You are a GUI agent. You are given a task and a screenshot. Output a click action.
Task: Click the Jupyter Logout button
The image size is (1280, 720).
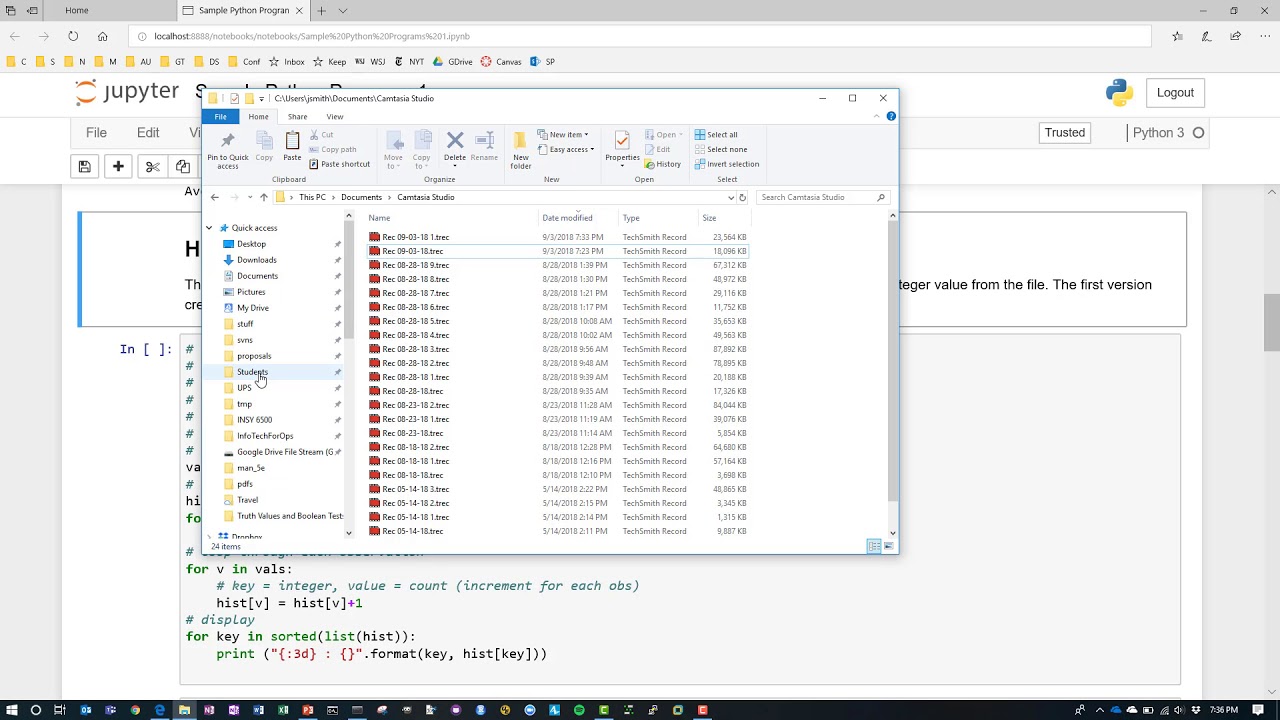(x=1175, y=93)
